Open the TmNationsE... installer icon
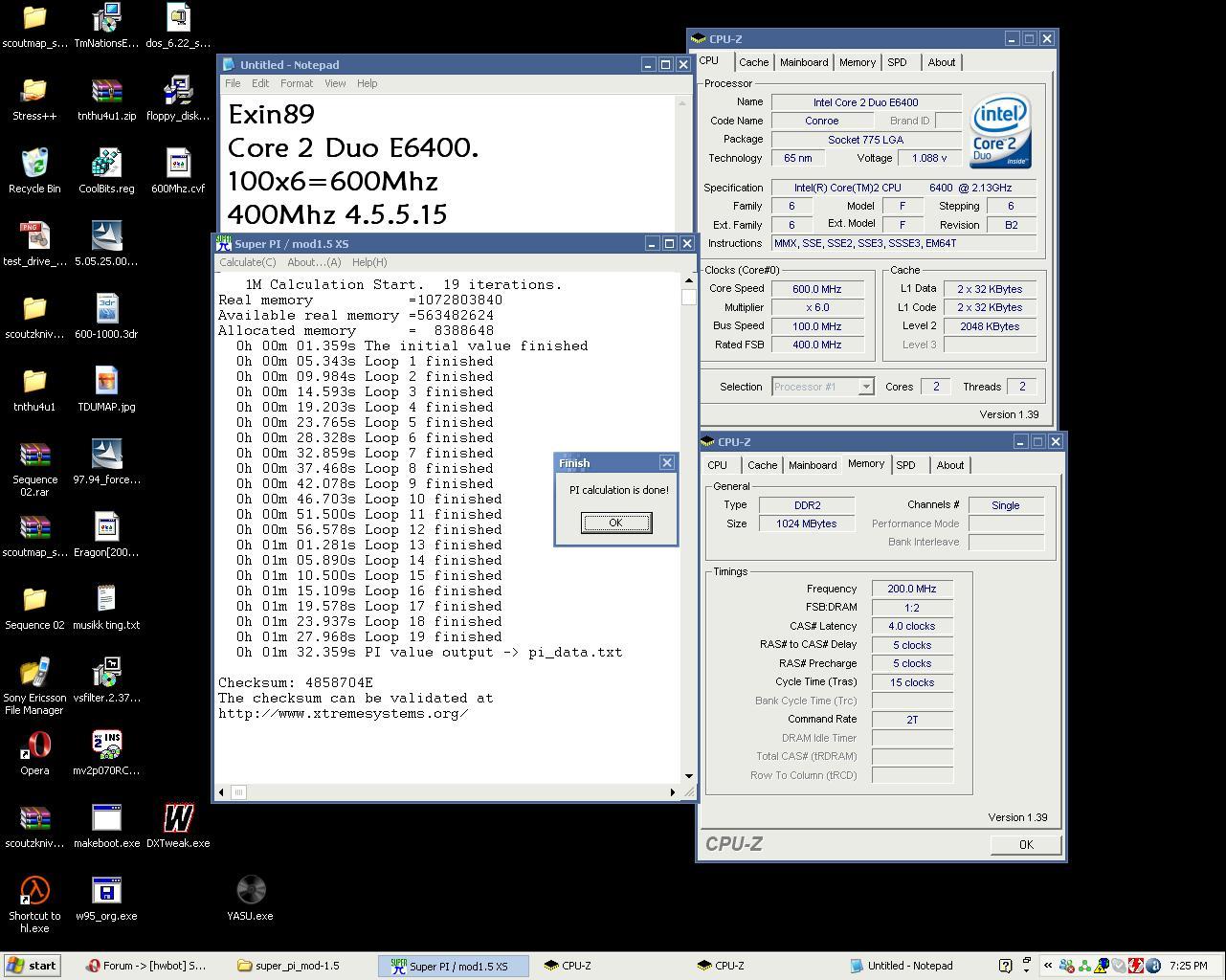 [106, 25]
